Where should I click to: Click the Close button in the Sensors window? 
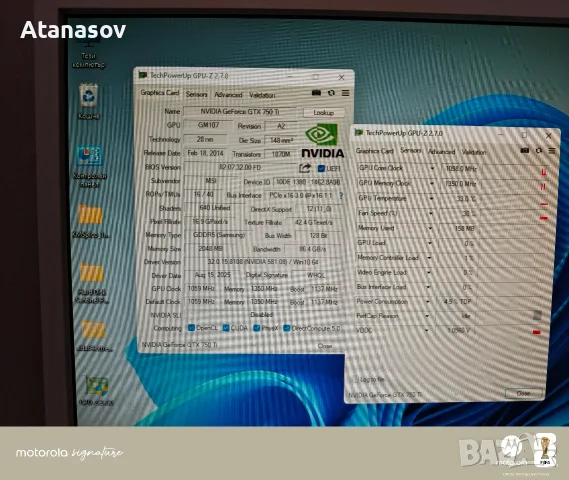(523, 393)
